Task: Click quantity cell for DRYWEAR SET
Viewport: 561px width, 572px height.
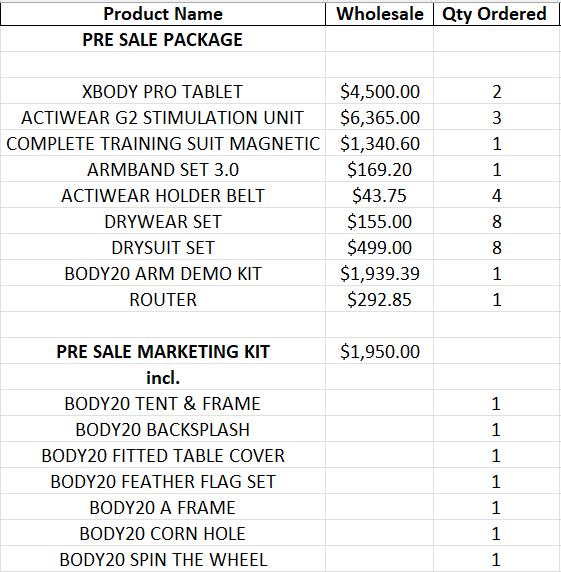Action: point(496,221)
